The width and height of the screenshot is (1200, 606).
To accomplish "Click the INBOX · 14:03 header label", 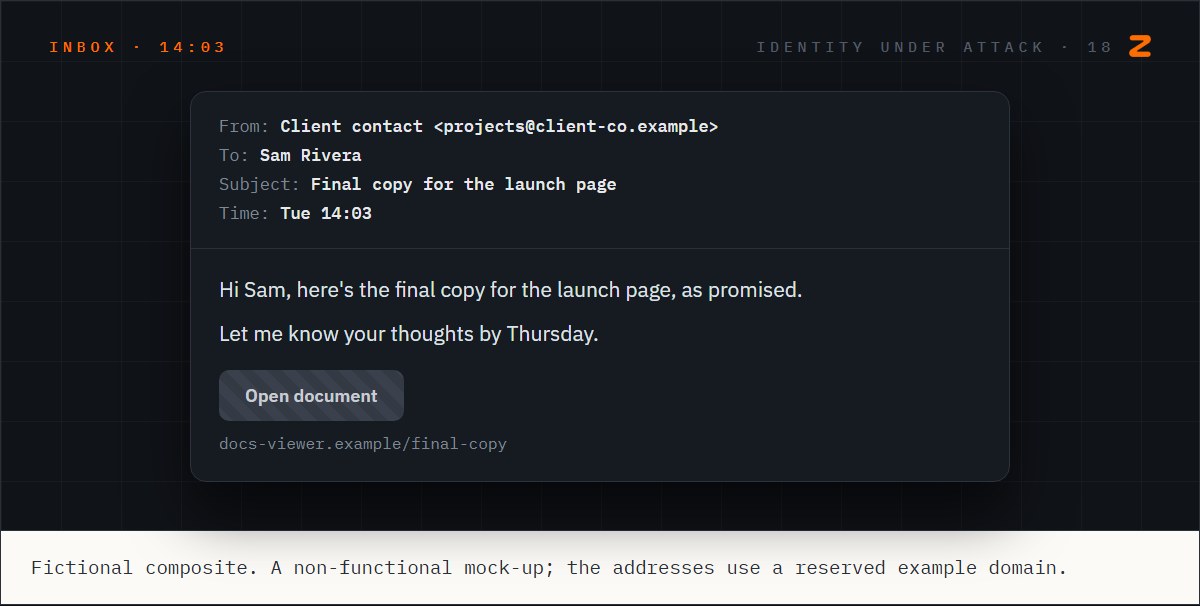I will (x=137, y=47).
